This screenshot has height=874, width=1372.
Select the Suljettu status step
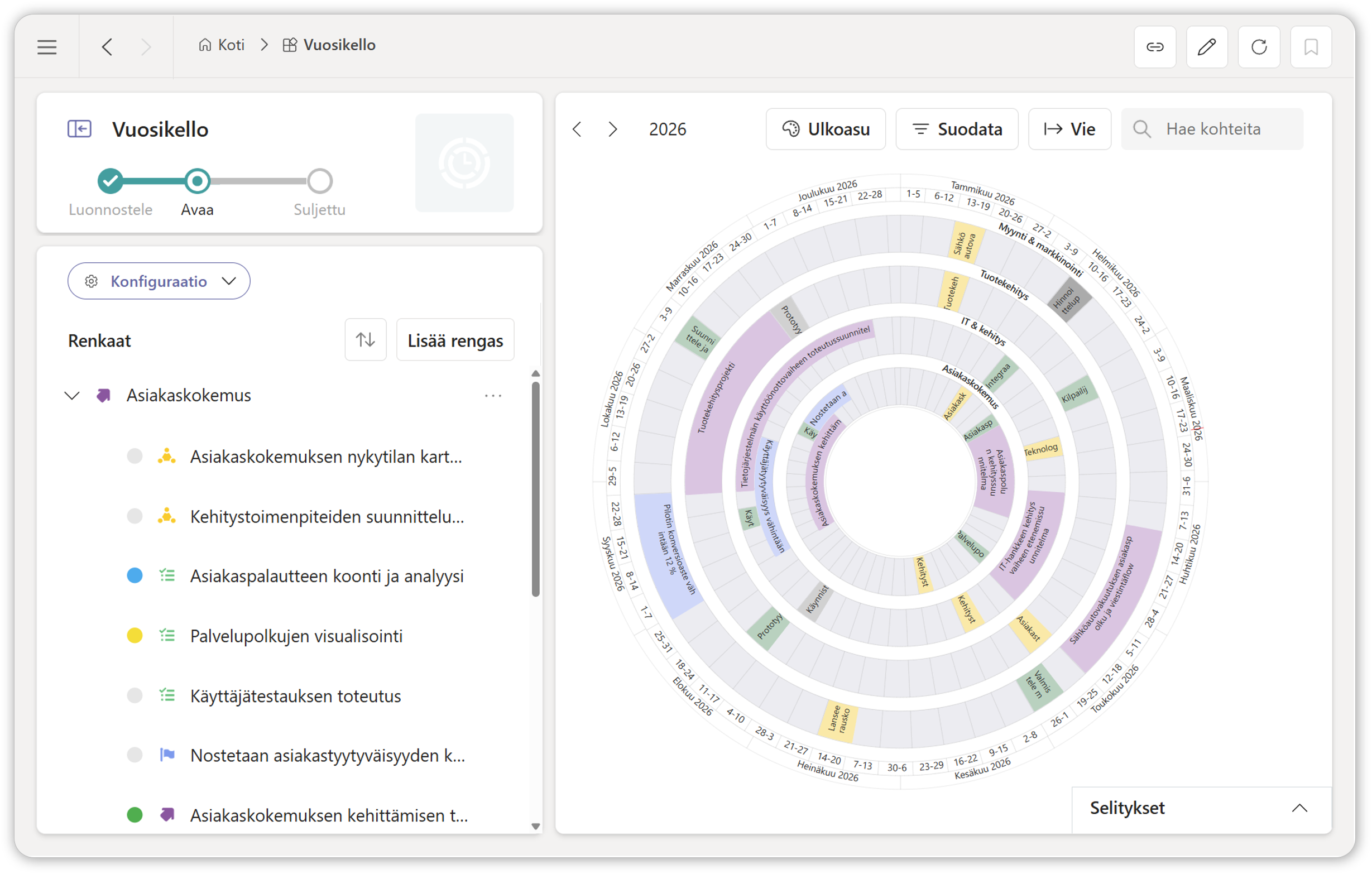[320, 181]
